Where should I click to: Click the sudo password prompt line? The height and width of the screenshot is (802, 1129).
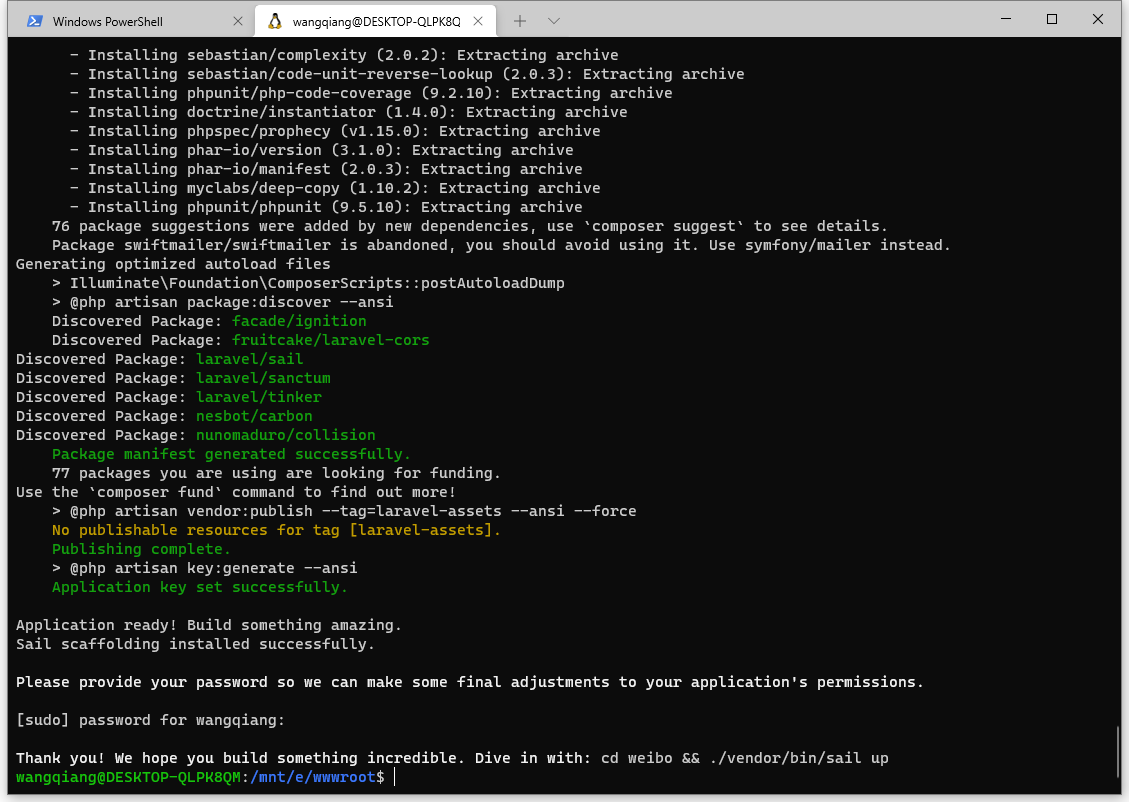click(150, 720)
